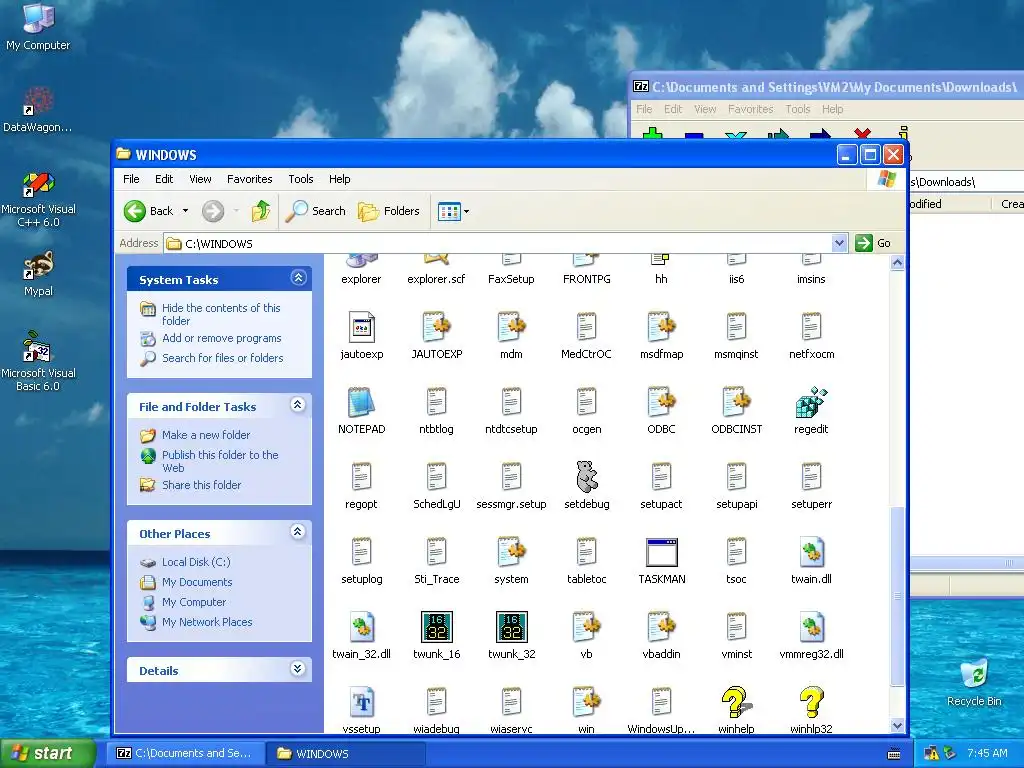
Task: Select the ntbtlog text file icon
Action: click(436, 402)
